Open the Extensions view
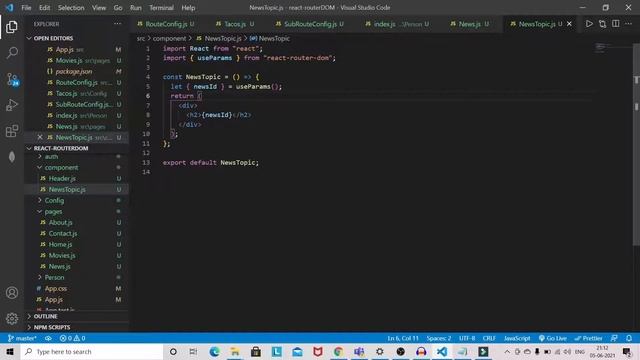 click(12, 131)
